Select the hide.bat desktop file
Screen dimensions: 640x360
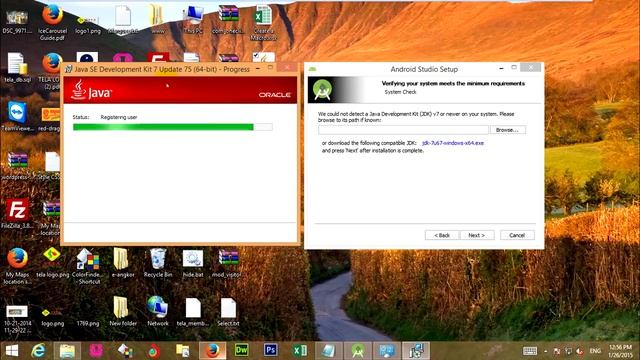pos(193,263)
